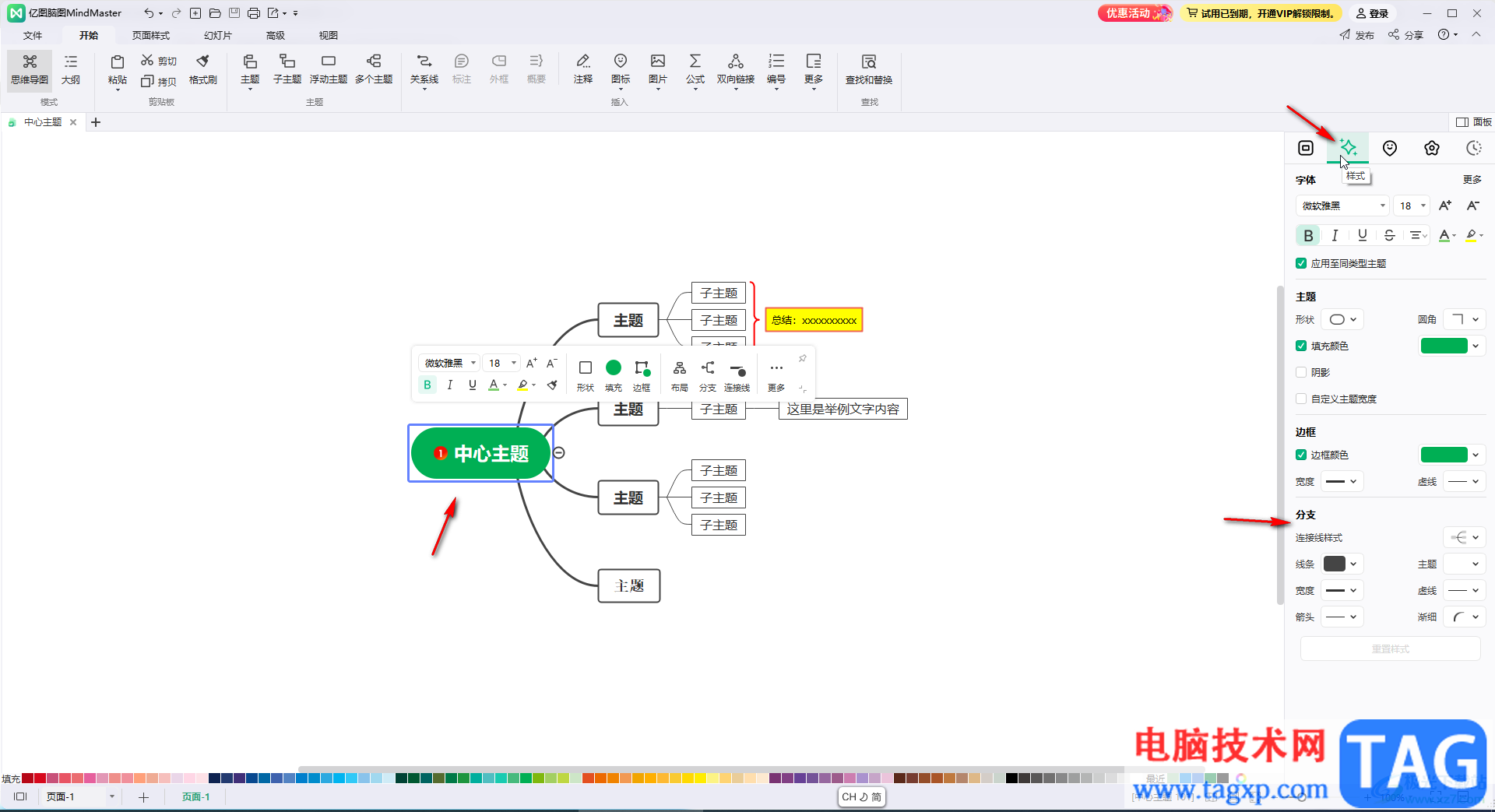
Task: Open the style (样式) panel tab
Action: 1348,148
